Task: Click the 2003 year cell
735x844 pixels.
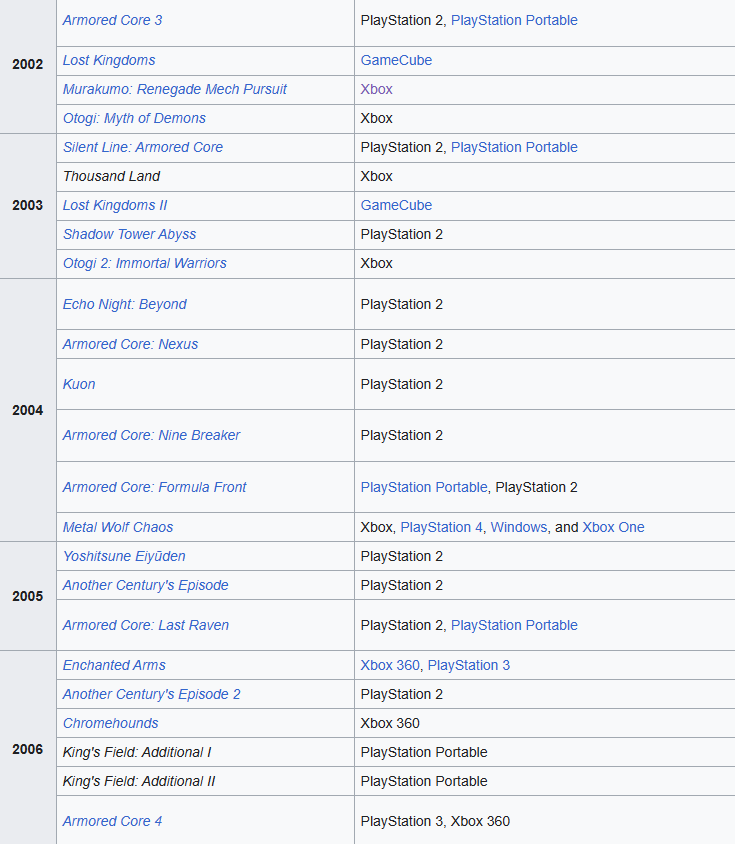Action: click(27, 206)
